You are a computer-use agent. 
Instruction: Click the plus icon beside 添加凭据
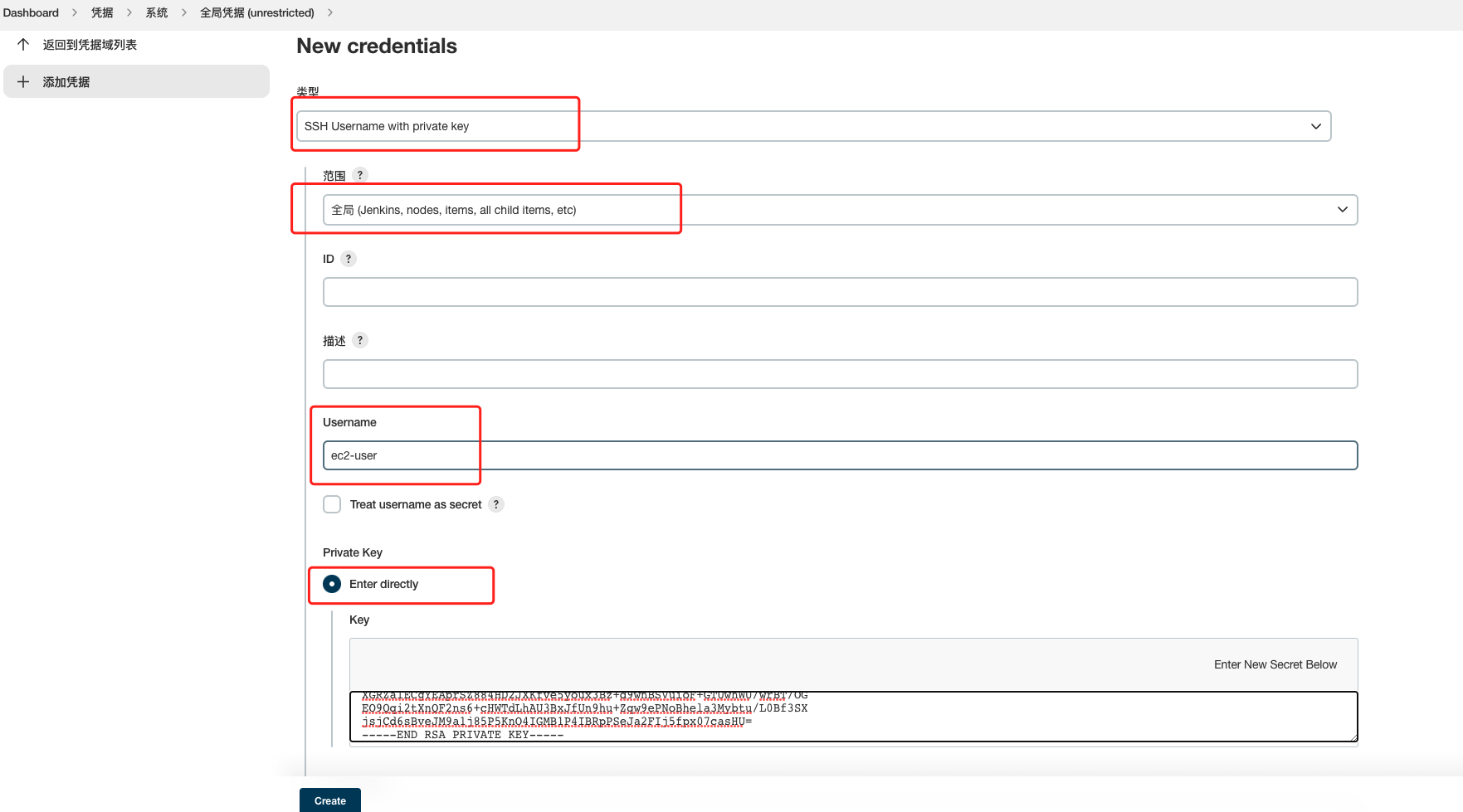[23, 81]
